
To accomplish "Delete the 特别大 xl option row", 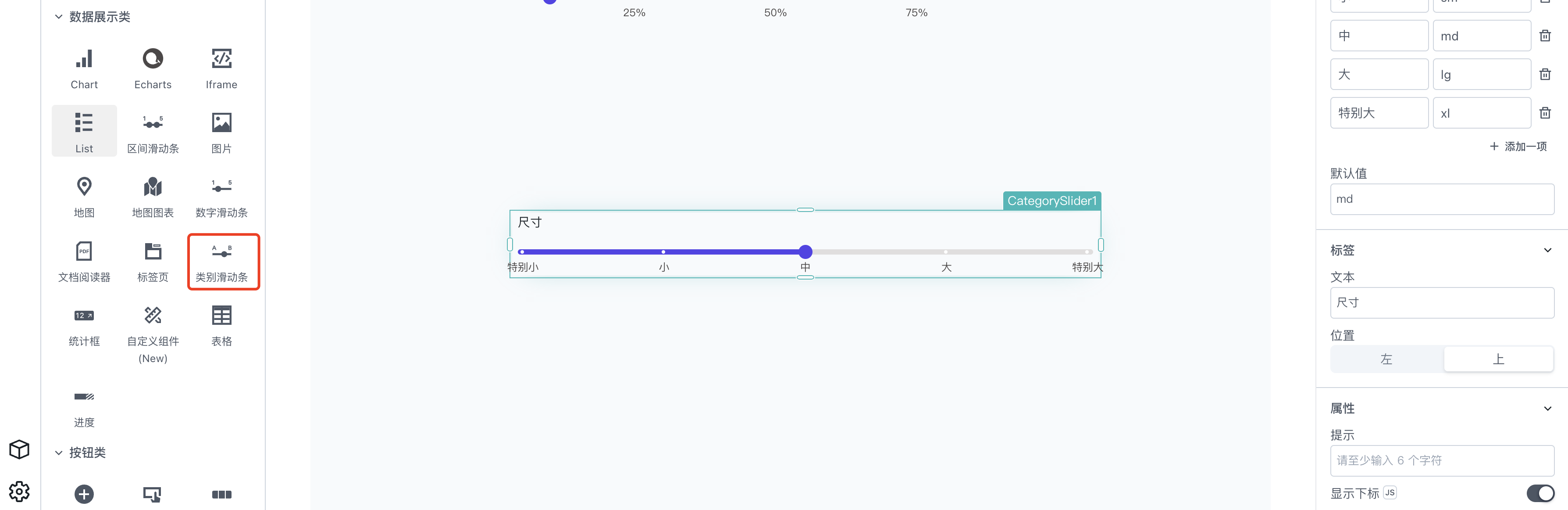I will click(x=1545, y=113).
